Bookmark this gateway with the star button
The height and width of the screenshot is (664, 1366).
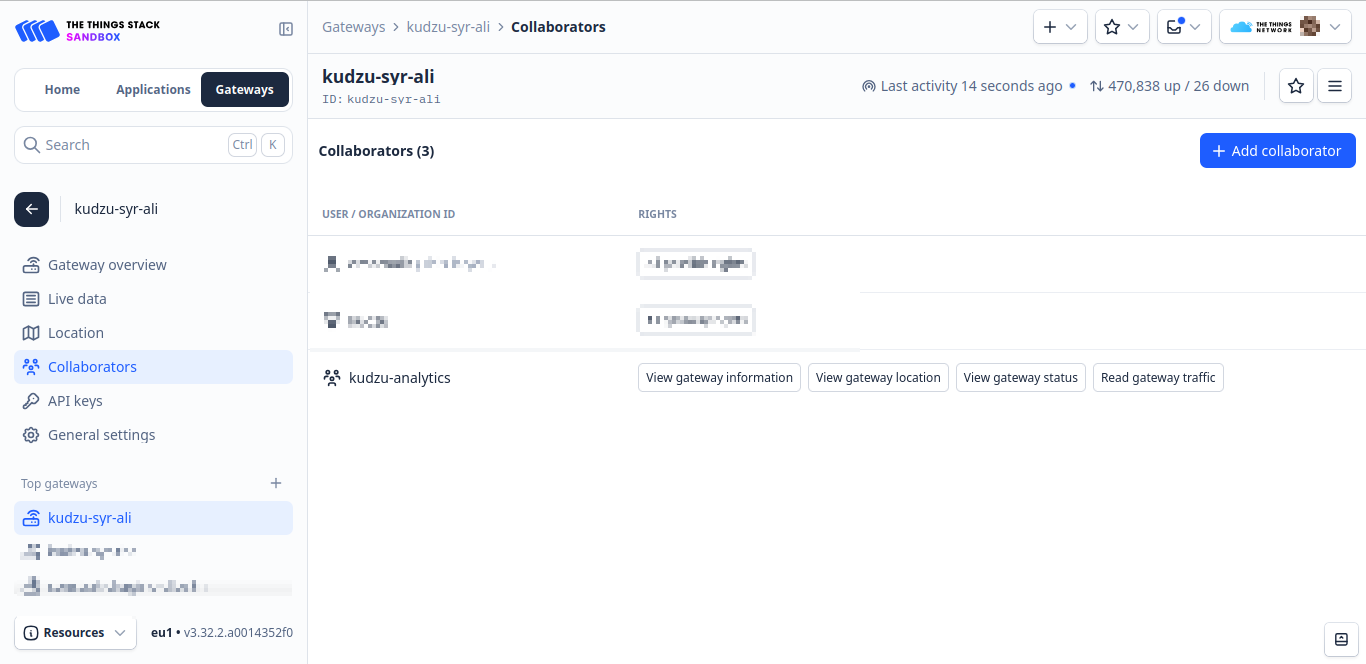pyautogui.click(x=1296, y=86)
